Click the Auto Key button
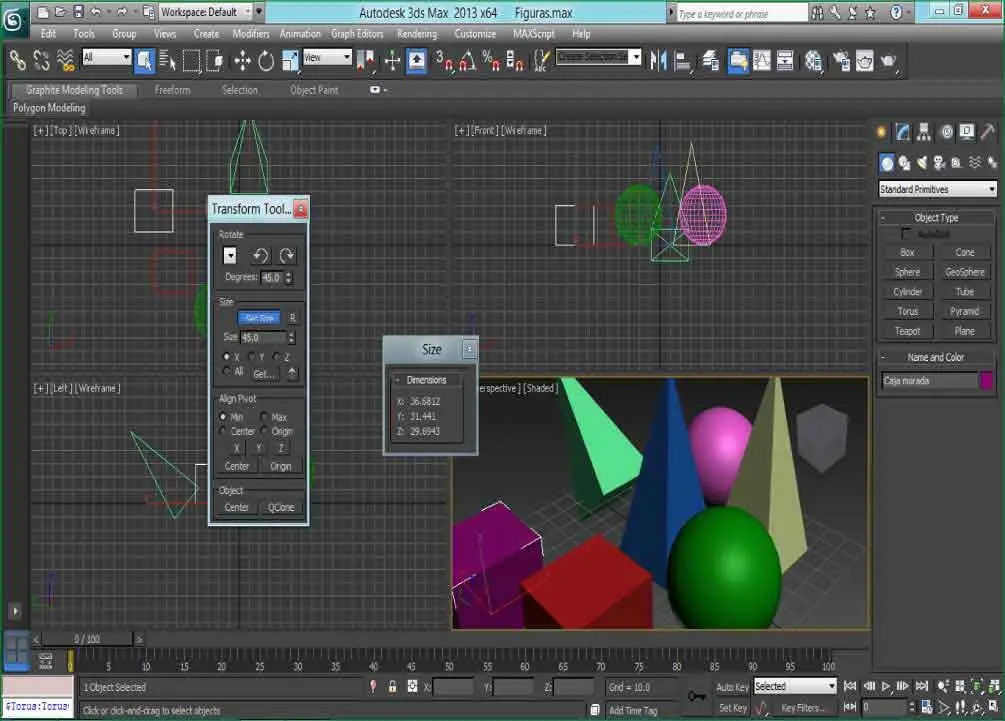This screenshot has height=721, width=1005. click(x=732, y=687)
